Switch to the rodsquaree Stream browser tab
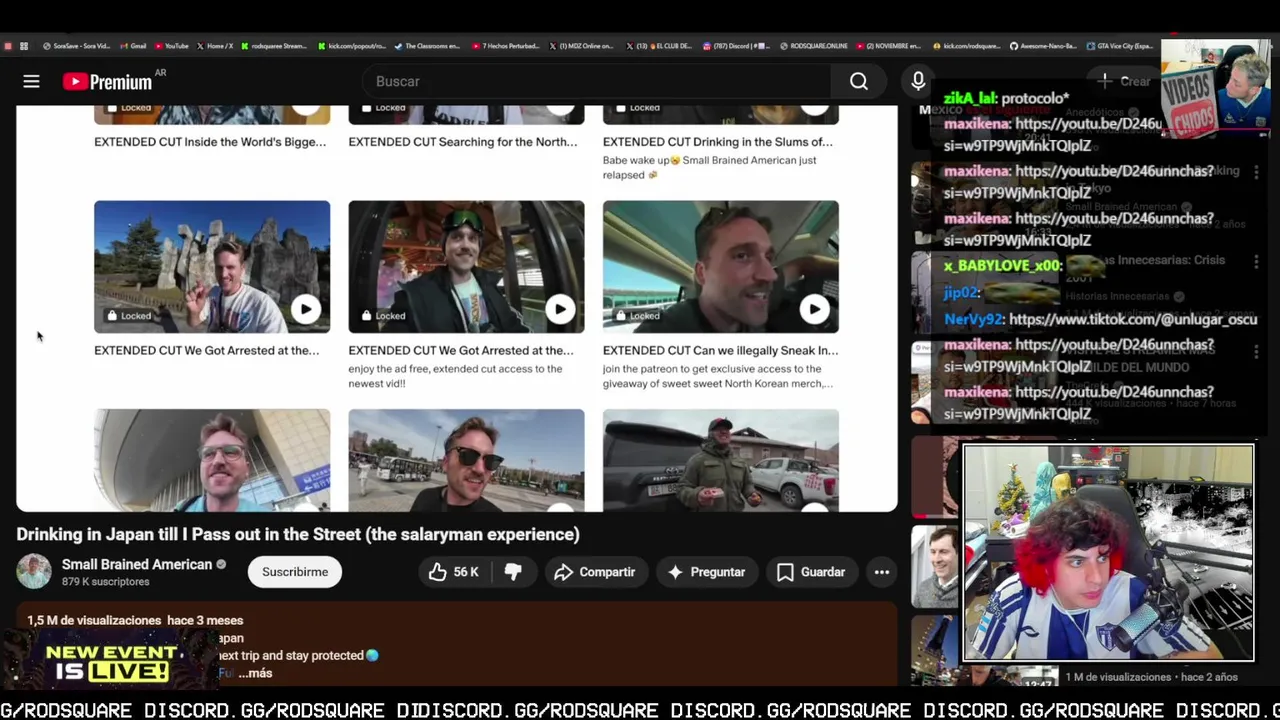The image size is (1280, 720). coord(275,46)
